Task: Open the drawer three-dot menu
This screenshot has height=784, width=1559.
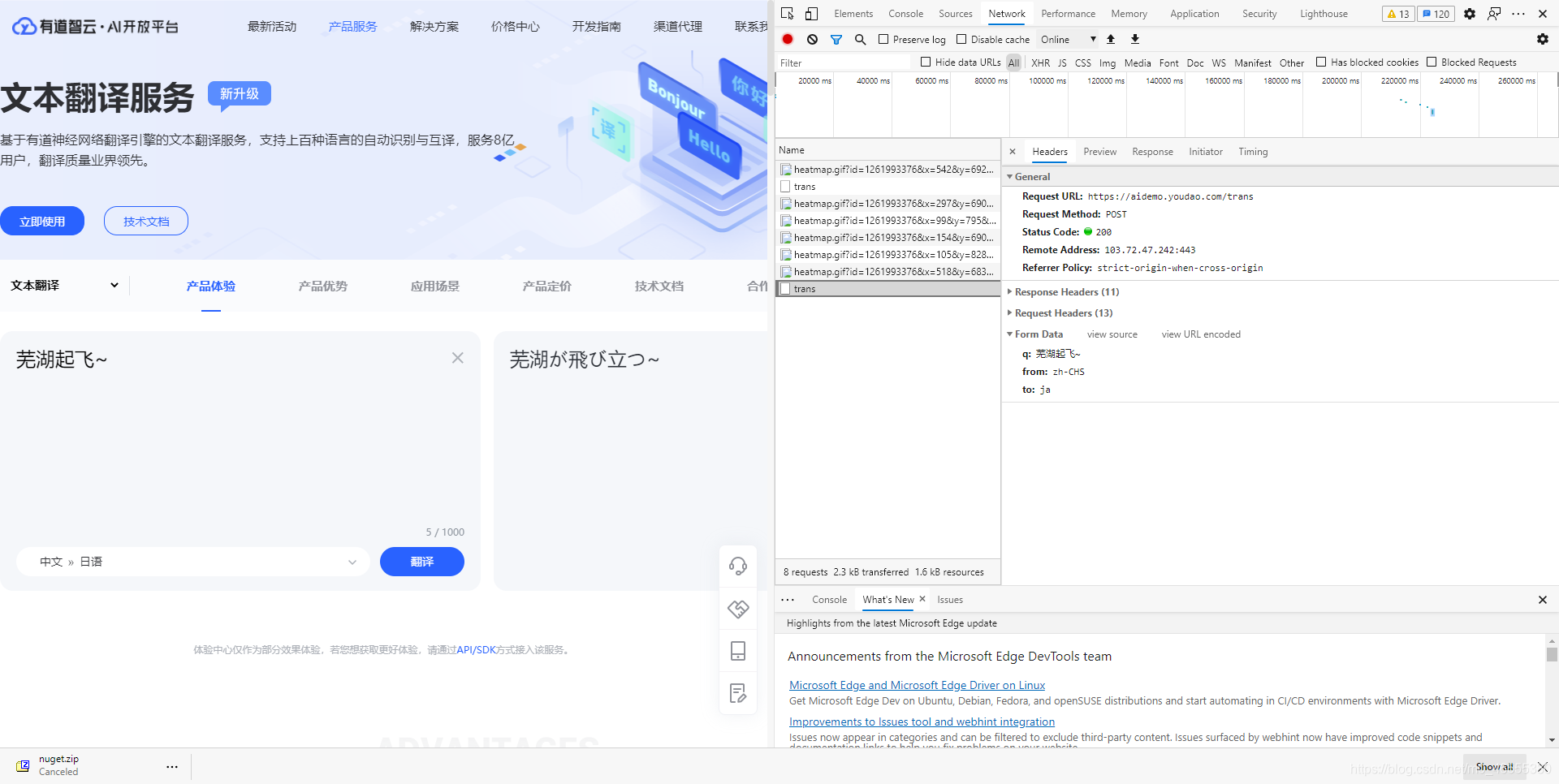Action: point(788,600)
